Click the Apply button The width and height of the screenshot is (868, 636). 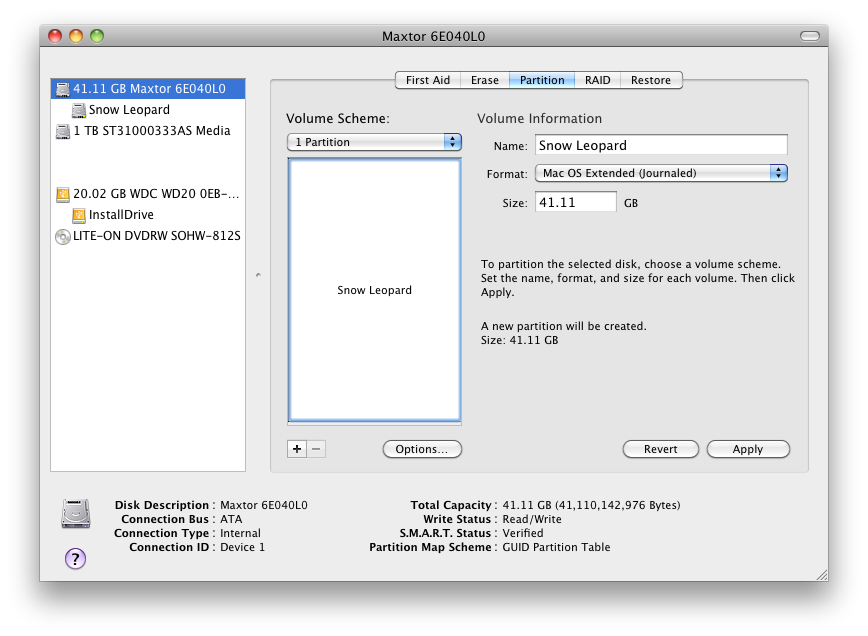pos(748,449)
